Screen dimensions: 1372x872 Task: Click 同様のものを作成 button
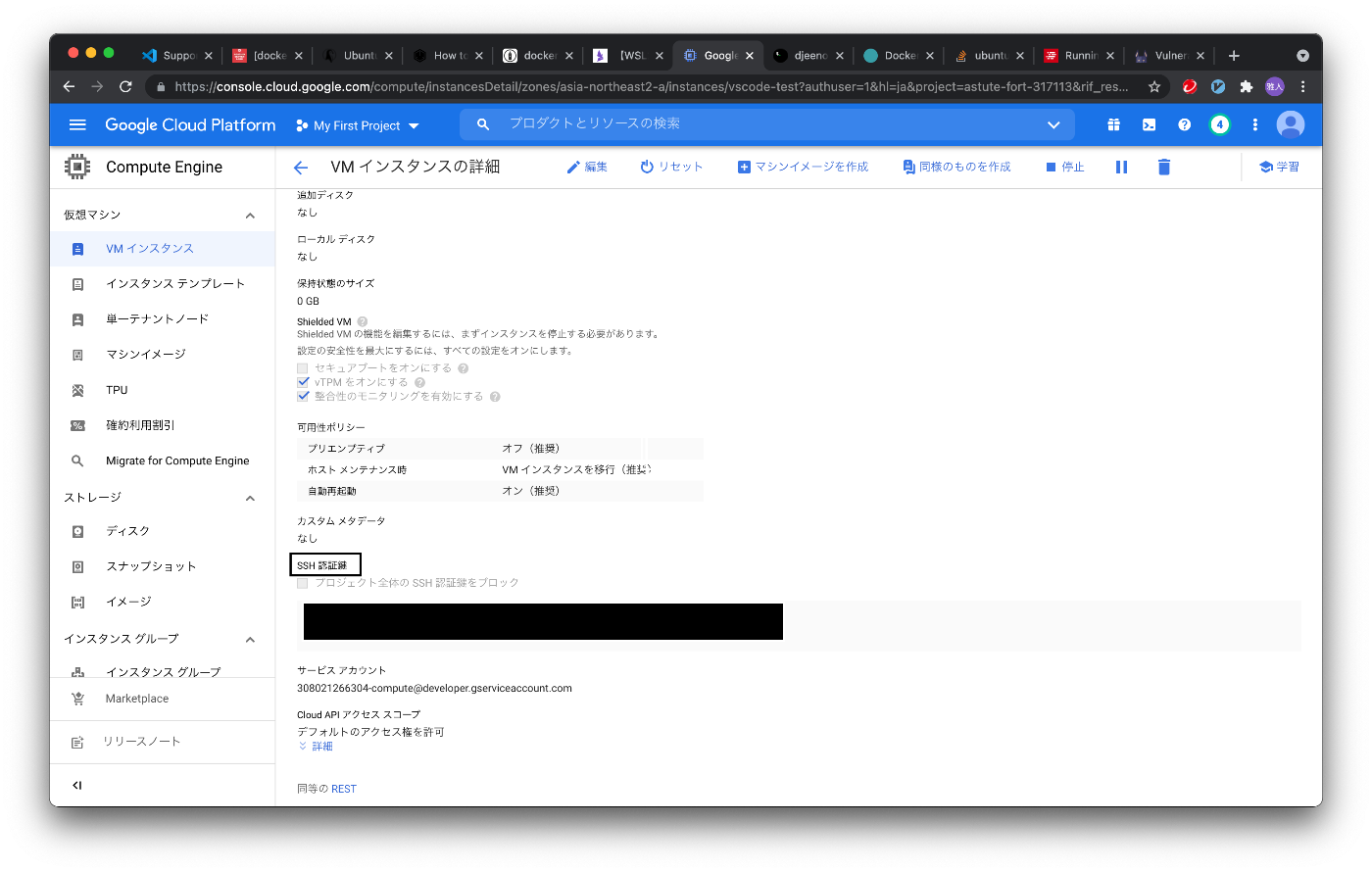[x=956, y=168]
